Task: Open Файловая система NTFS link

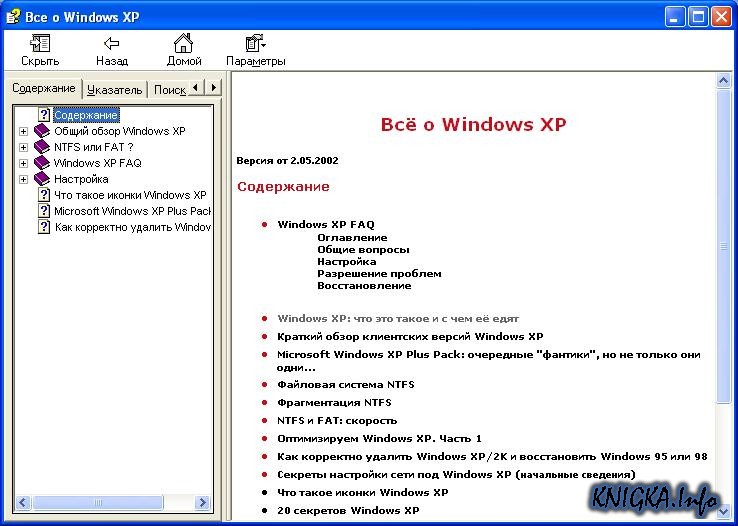Action: pos(345,384)
